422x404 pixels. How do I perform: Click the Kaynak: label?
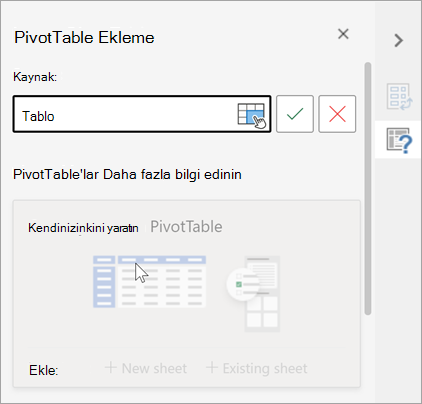pyautogui.click(x=35, y=77)
